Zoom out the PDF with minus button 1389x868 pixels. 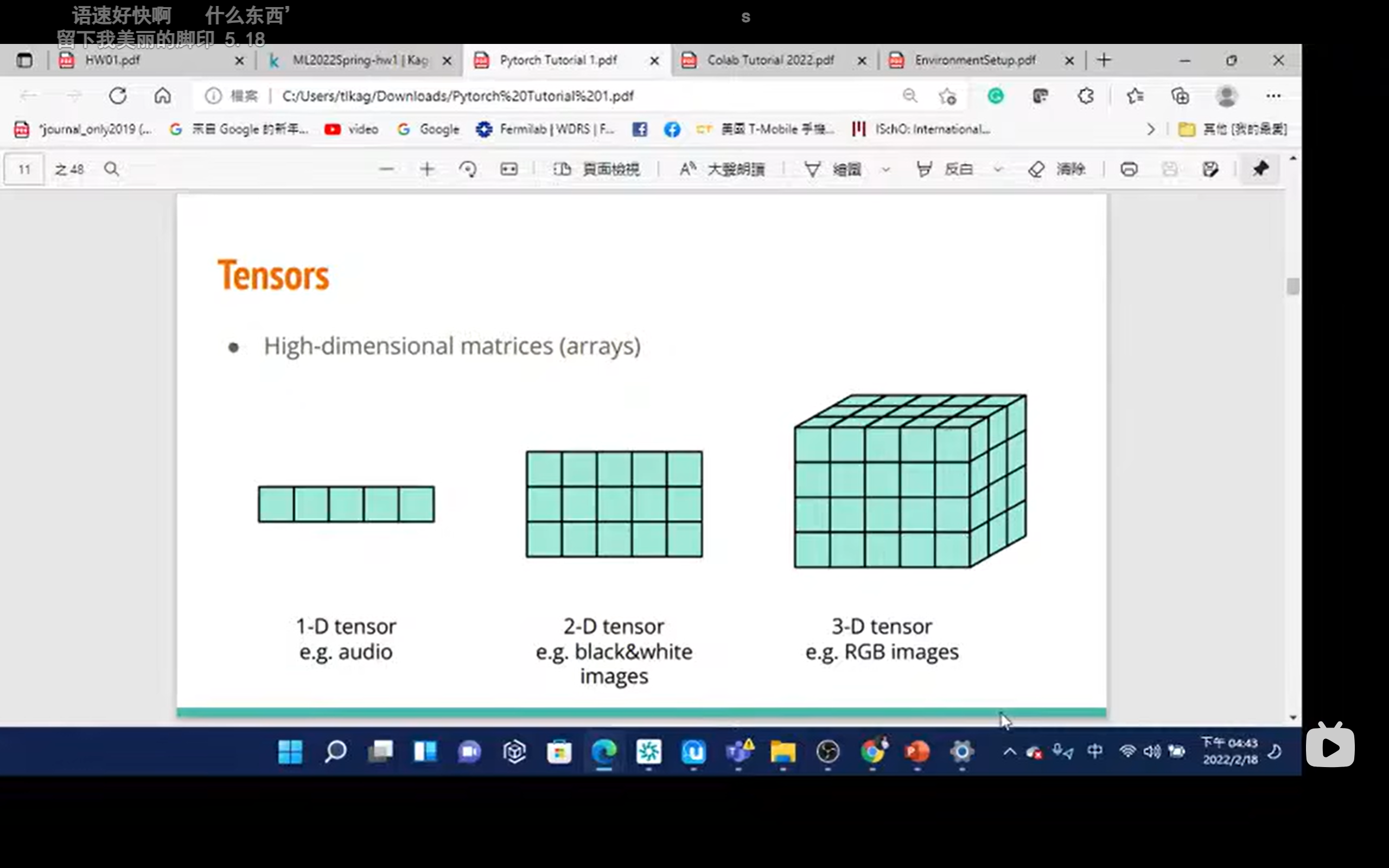386,169
